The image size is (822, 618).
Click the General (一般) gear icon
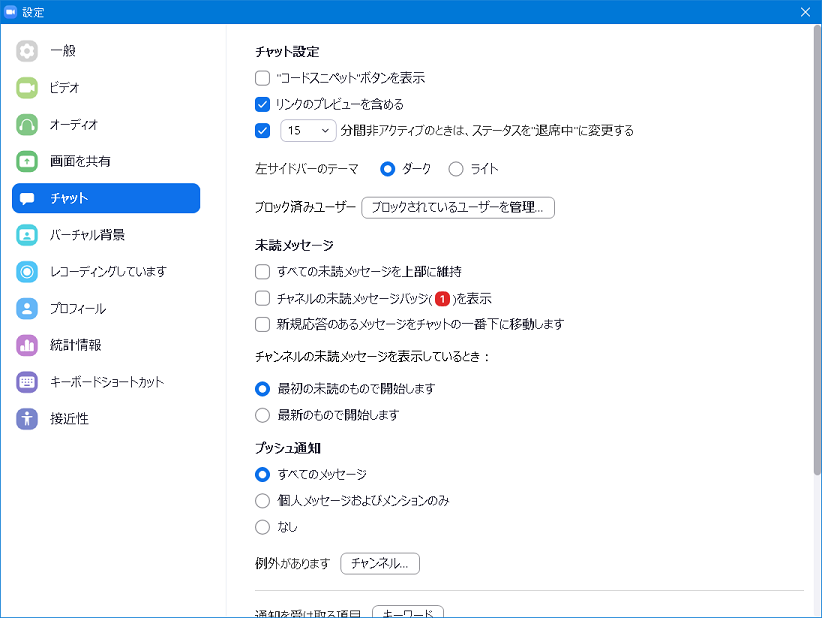(x=27, y=51)
